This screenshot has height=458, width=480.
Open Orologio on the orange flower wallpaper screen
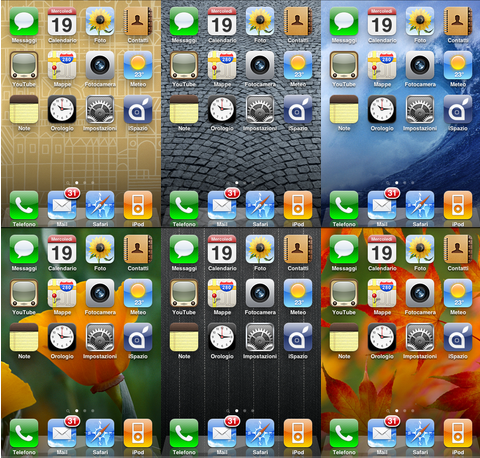point(62,337)
